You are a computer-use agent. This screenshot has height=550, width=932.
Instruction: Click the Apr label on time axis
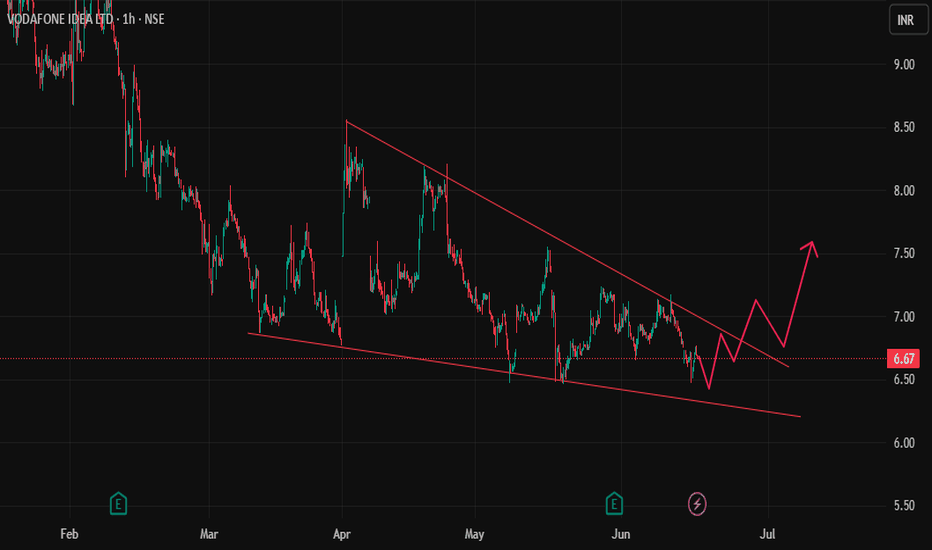[342, 534]
